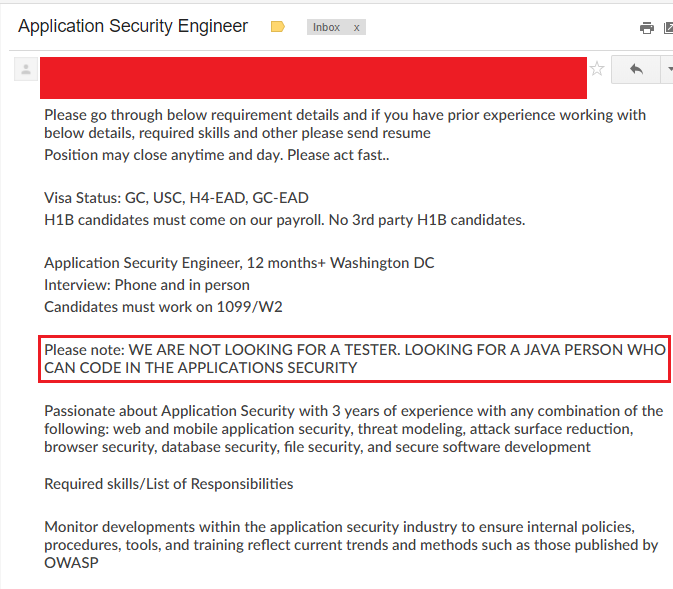
Task: Click the red redacted sender block
Action: coord(313,78)
